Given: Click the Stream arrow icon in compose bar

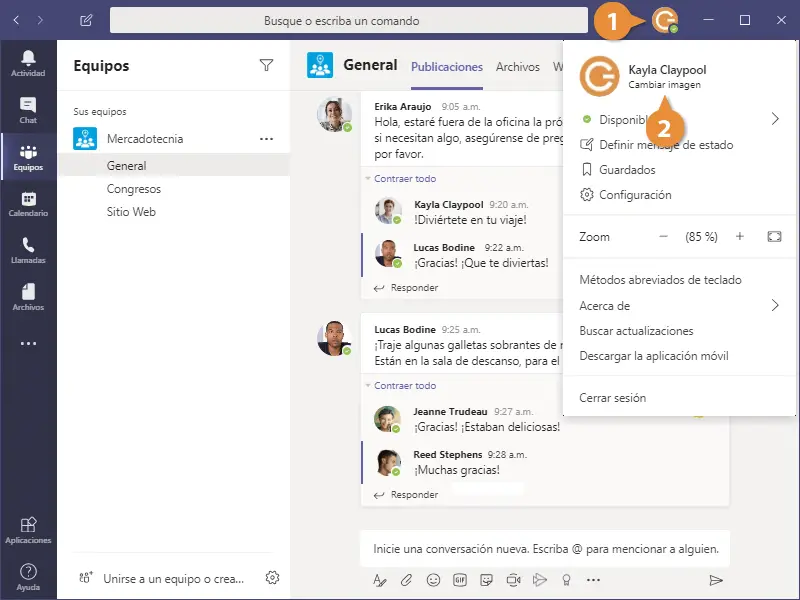Looking at the screenshot, I should tap(540, 580).
